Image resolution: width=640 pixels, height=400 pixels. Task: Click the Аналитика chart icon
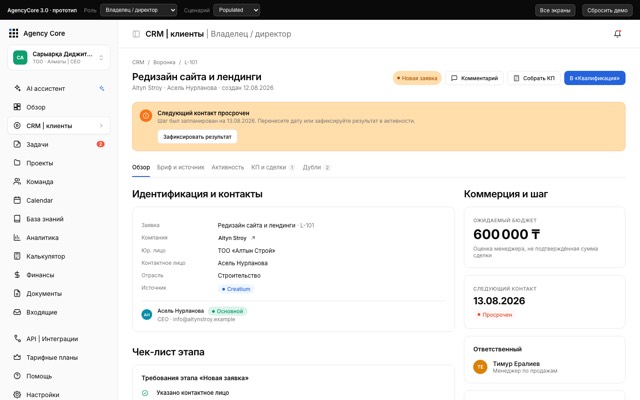tap(17, 238)
